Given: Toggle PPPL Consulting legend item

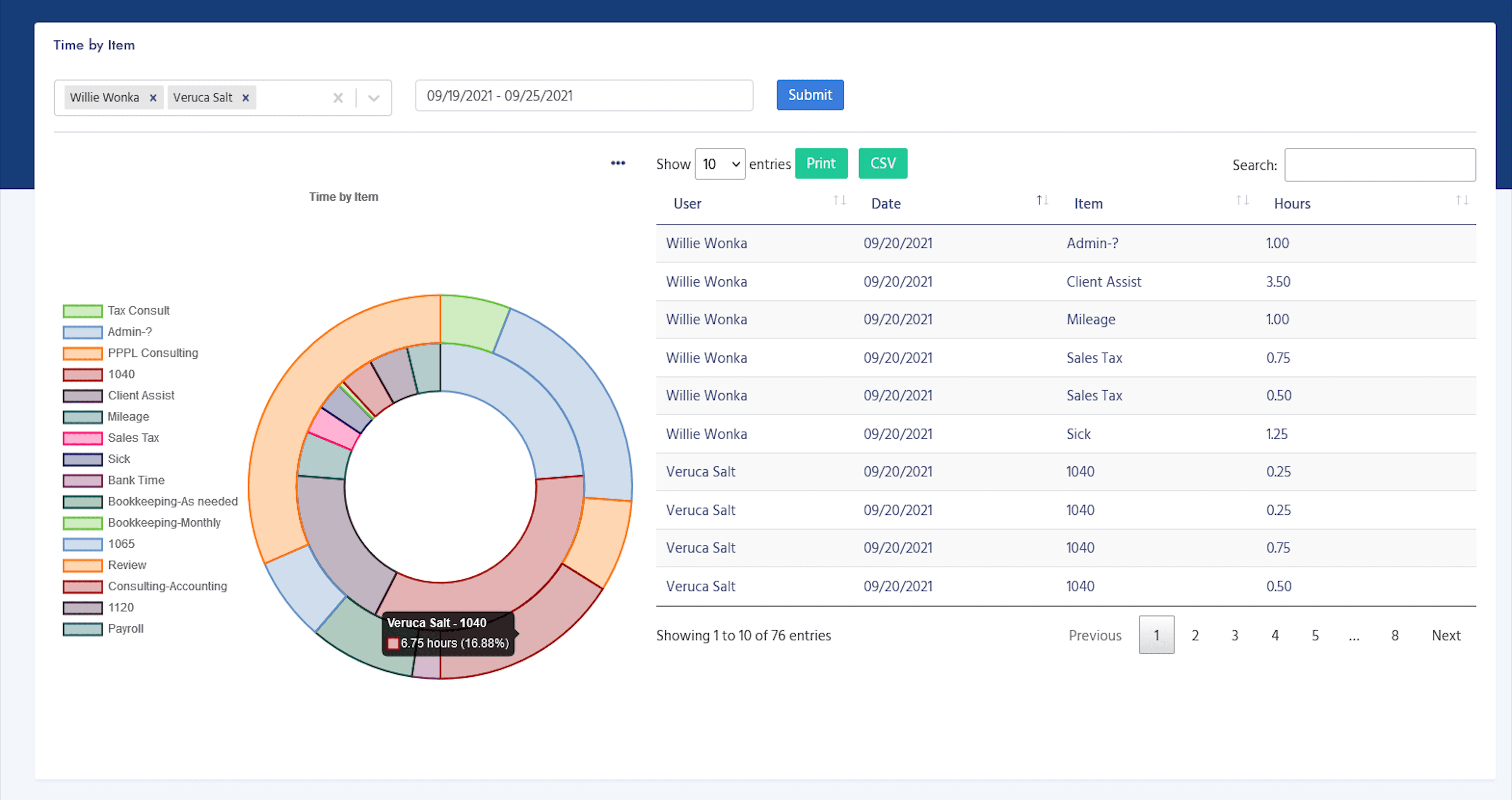Looking at the screenshot, I should (x=153, y=353).
